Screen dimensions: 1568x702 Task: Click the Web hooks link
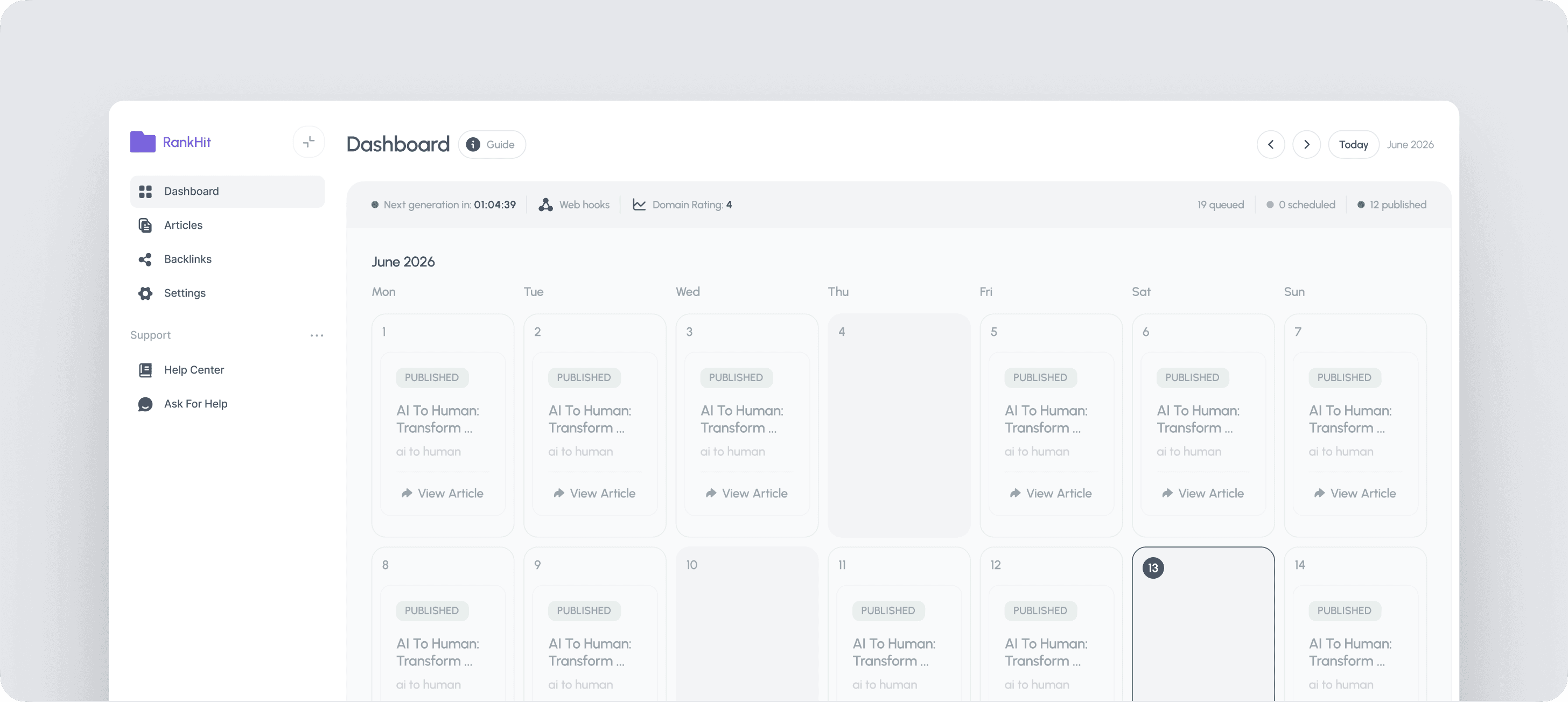point(574,205)
